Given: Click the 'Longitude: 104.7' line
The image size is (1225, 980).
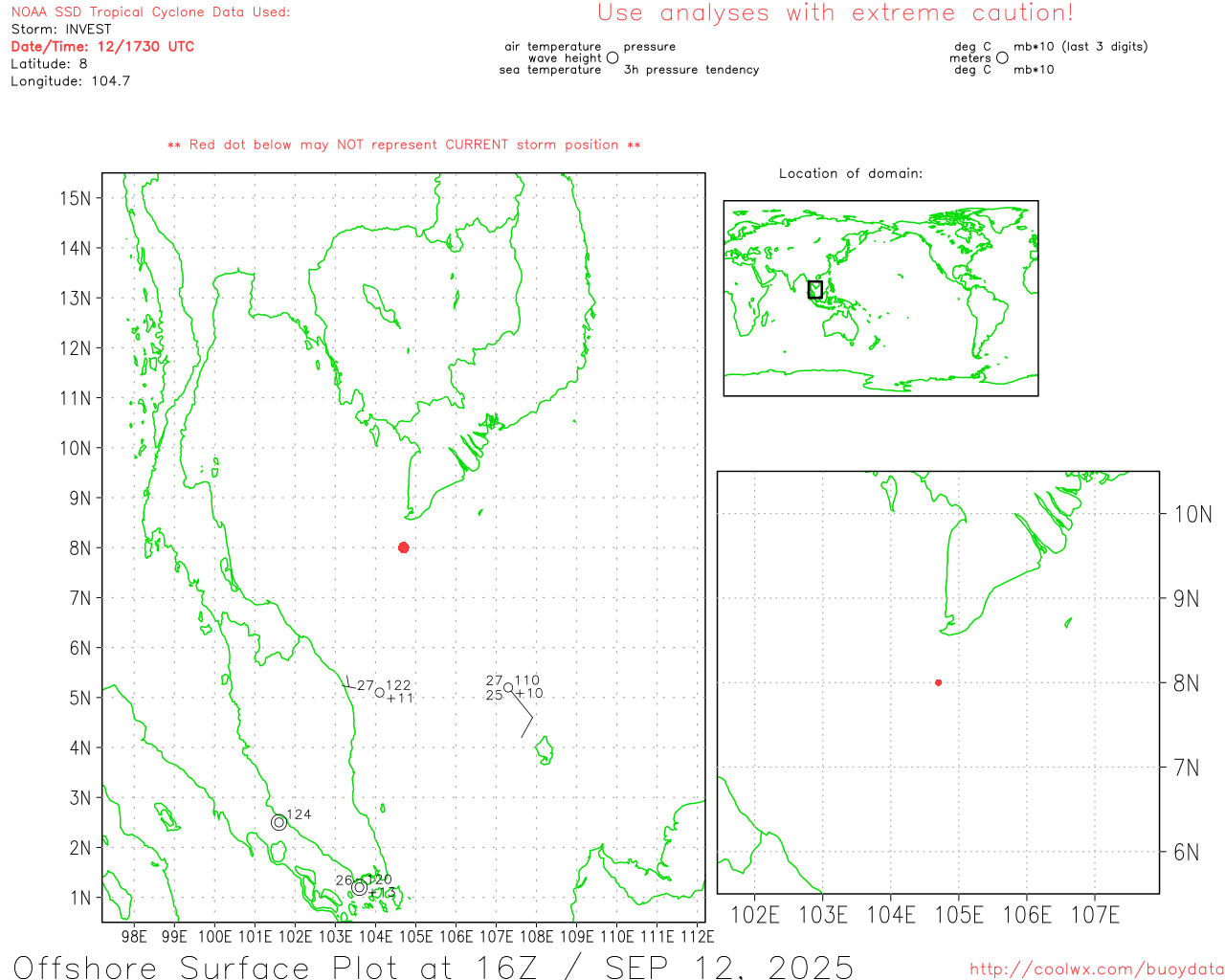Looking at the screenshot, I should 70,80.
